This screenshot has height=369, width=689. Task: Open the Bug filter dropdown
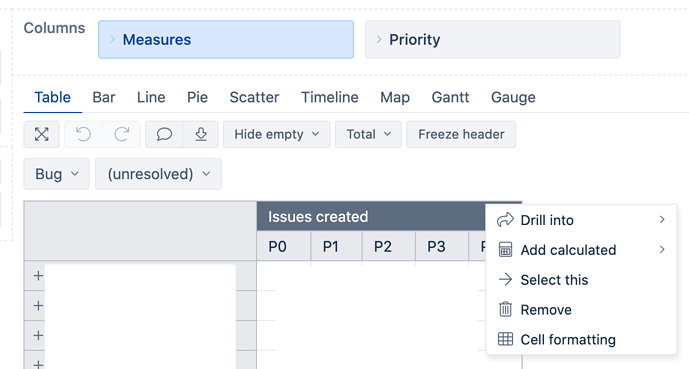[57, 174]
